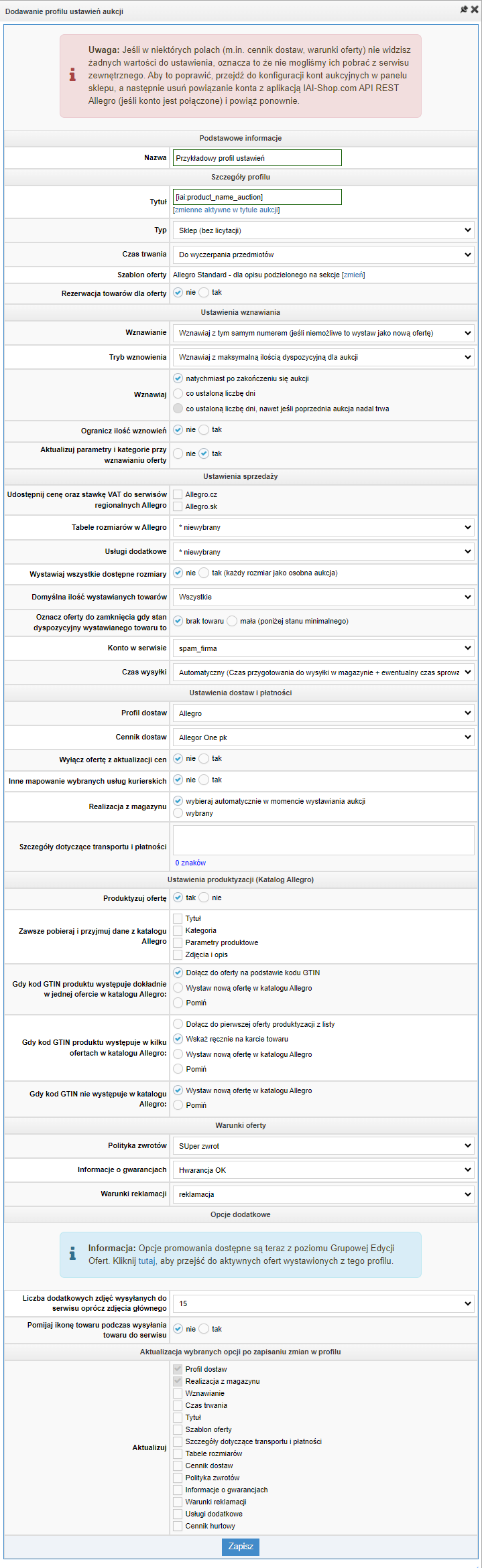
Task: Open the Domyślna ilość wystawianych towarów dropdown
Action: 324,597
